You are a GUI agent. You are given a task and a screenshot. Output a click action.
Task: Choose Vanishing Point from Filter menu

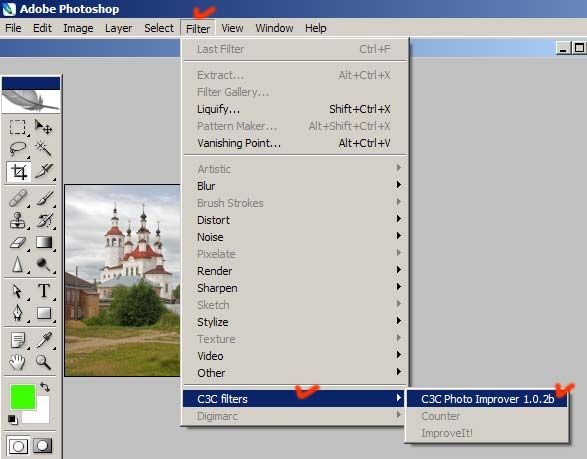tap(295, 143)
